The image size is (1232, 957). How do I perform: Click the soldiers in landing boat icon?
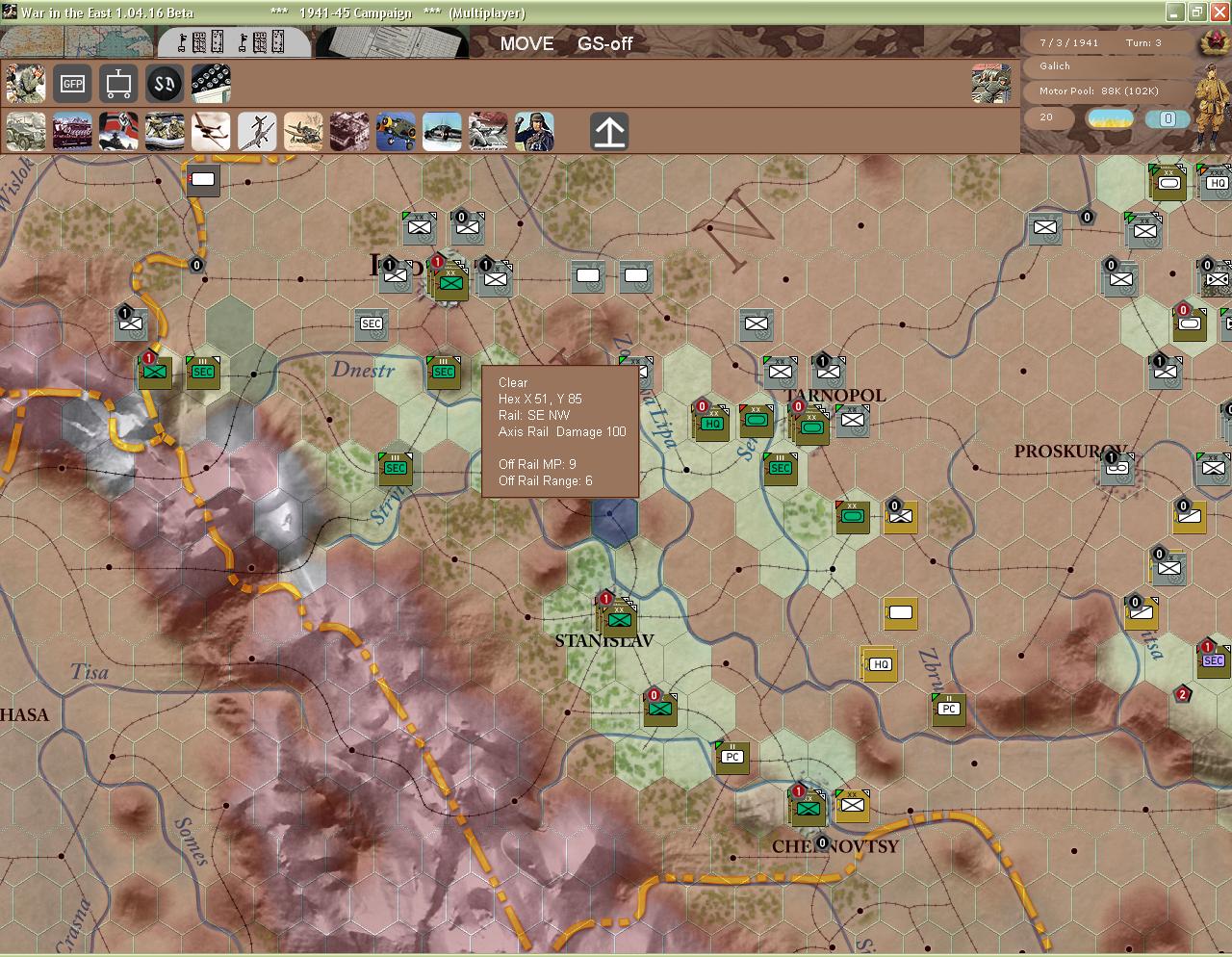[x=165, y=131]
